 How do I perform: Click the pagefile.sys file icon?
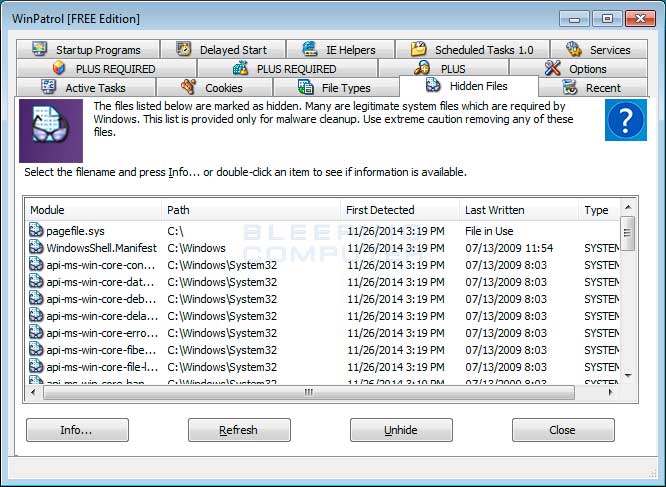pyautogui.click(x=36, y=230)
